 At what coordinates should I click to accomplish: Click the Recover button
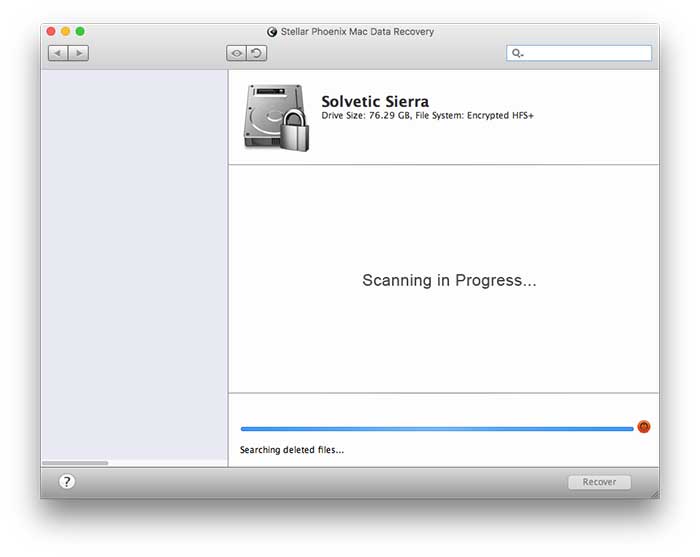pyautogui.click(x=599, y=482)
